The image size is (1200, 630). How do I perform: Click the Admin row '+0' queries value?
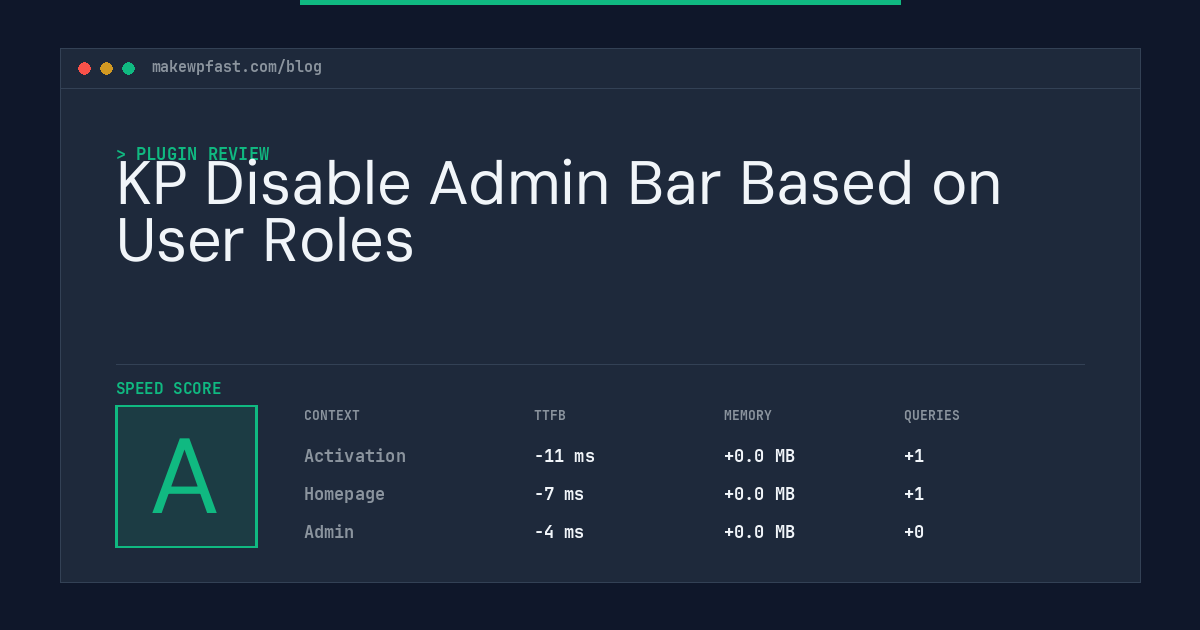click(914, 532)
